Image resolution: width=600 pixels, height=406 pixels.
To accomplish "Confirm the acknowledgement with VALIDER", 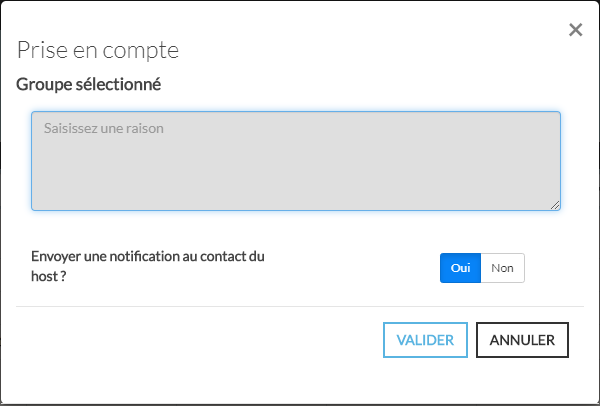I will 425,340.
